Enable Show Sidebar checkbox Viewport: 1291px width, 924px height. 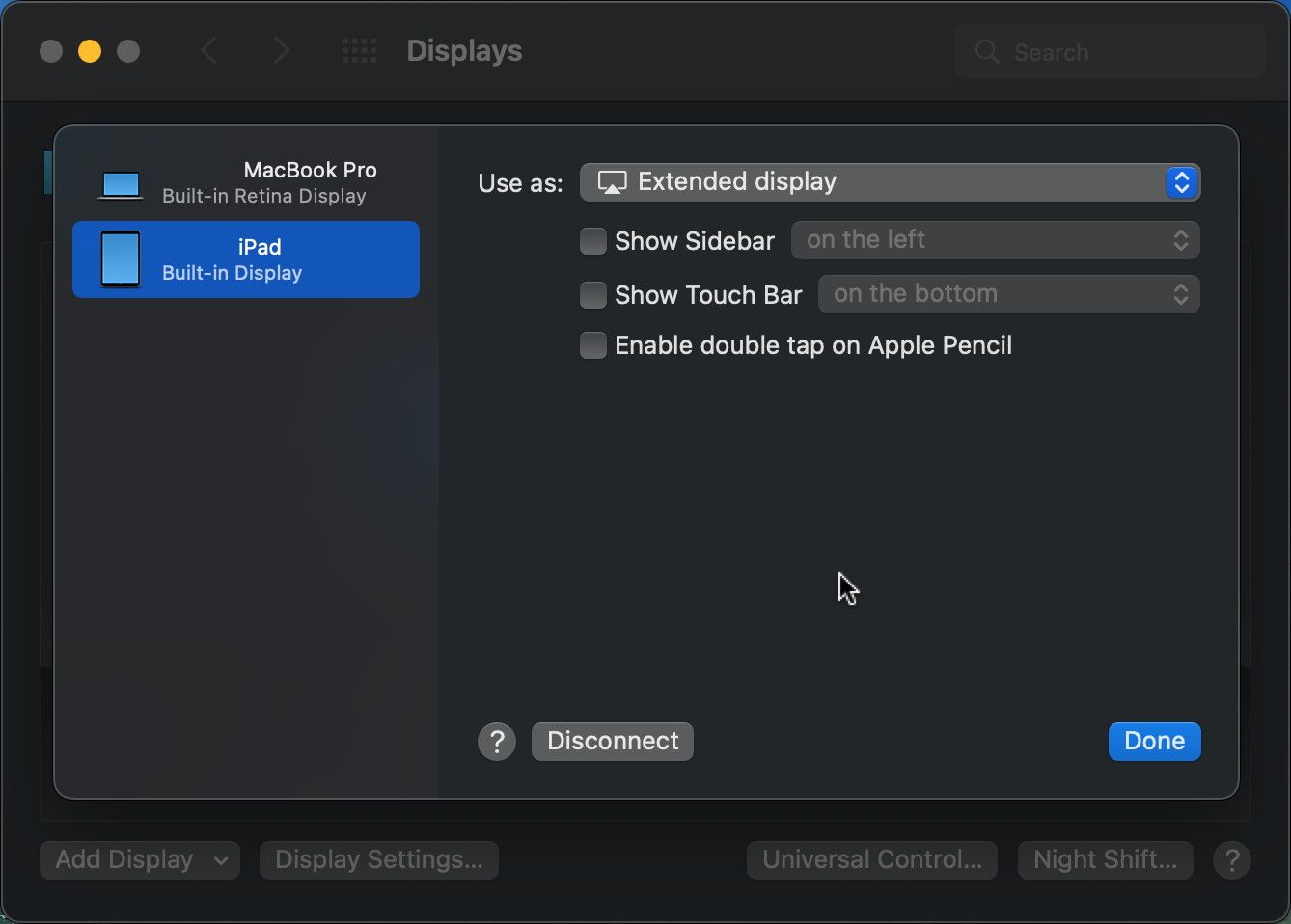click(592, 240)
